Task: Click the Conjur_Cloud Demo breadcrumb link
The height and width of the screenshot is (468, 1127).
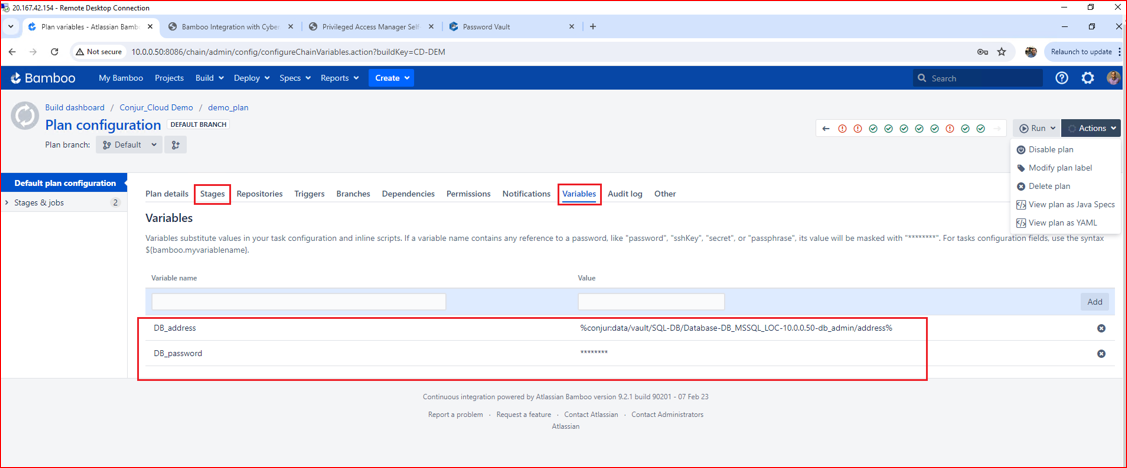Action: (x=157, y=107)
